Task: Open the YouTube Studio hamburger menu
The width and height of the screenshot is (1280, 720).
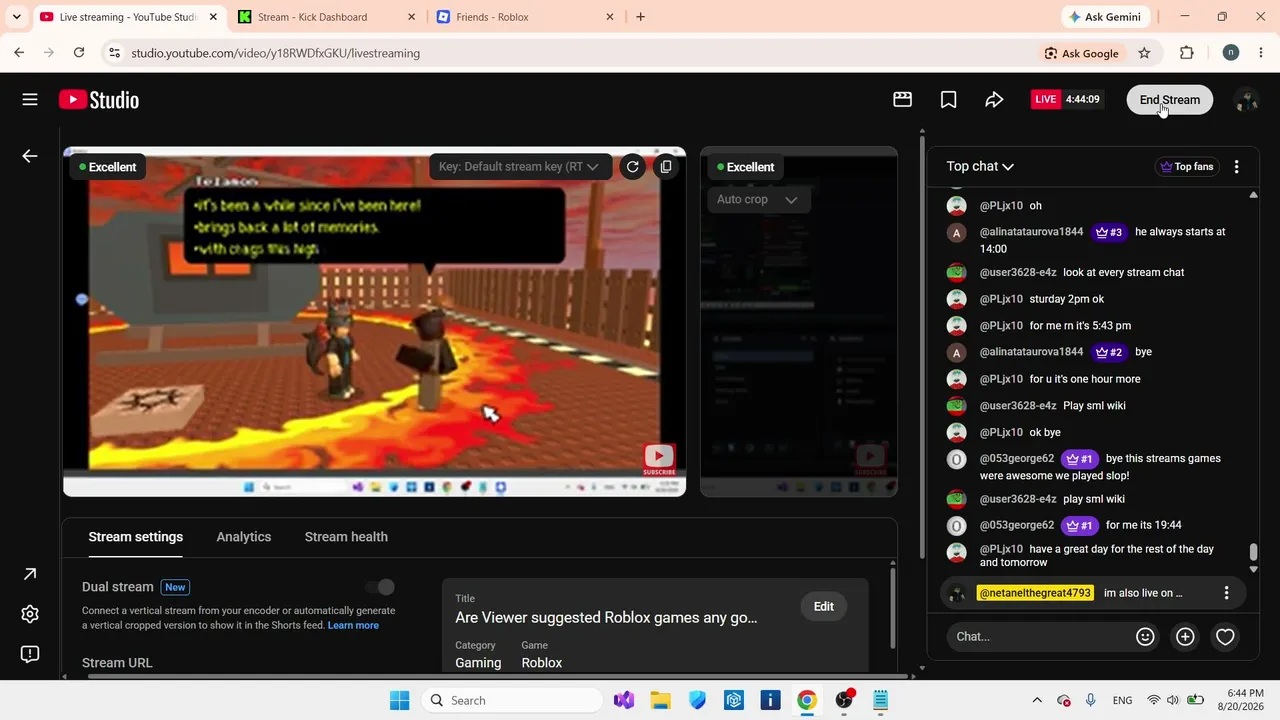Action: (30, 99)
